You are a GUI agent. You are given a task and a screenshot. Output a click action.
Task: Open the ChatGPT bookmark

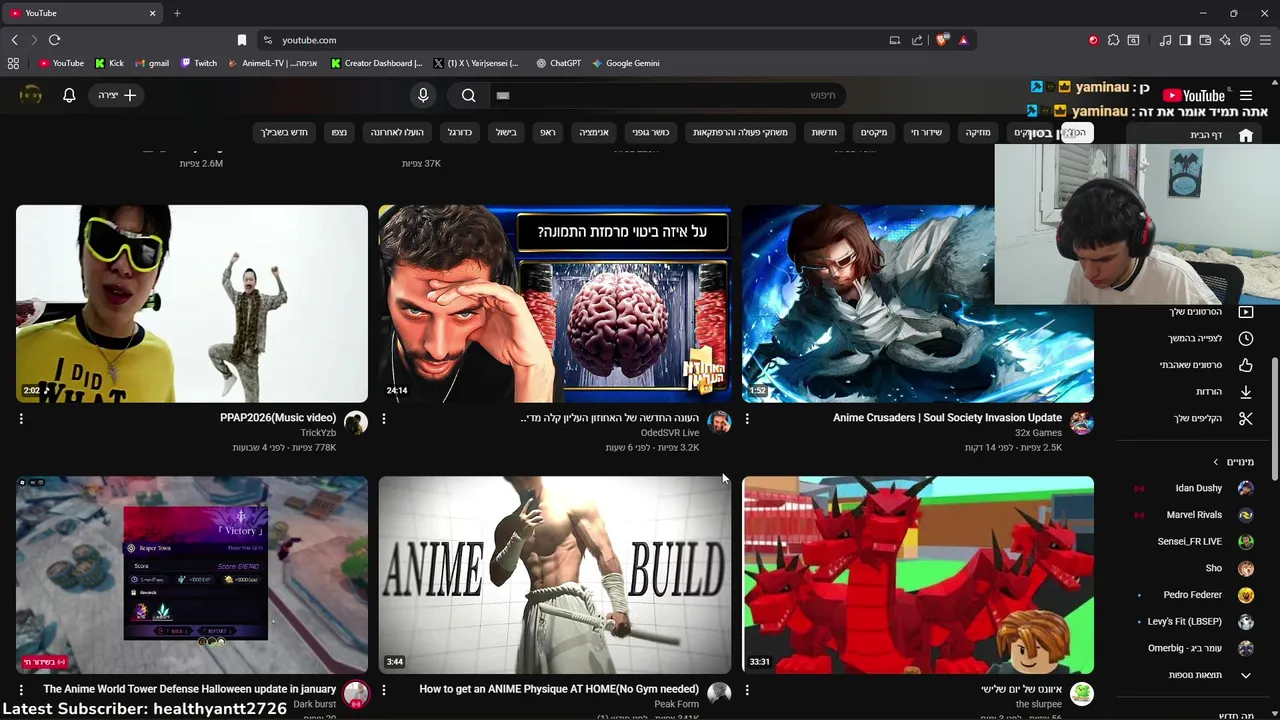(558, 63)
